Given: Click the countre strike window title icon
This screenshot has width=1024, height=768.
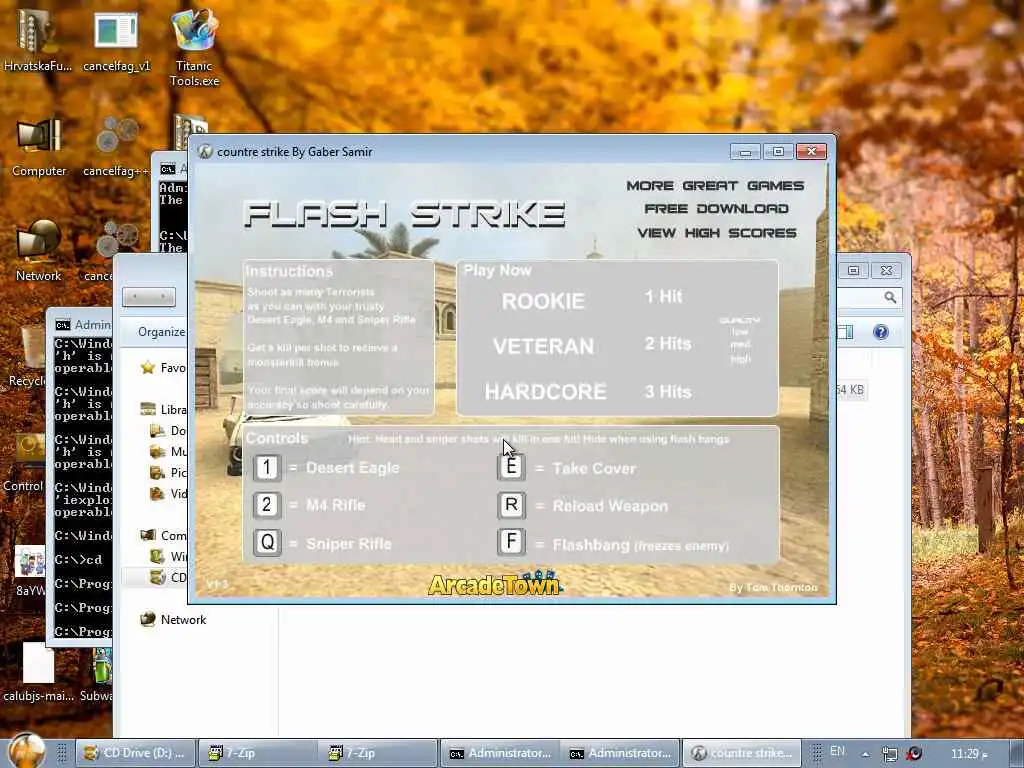Looking at the screenshot, I should pos(205,152).
